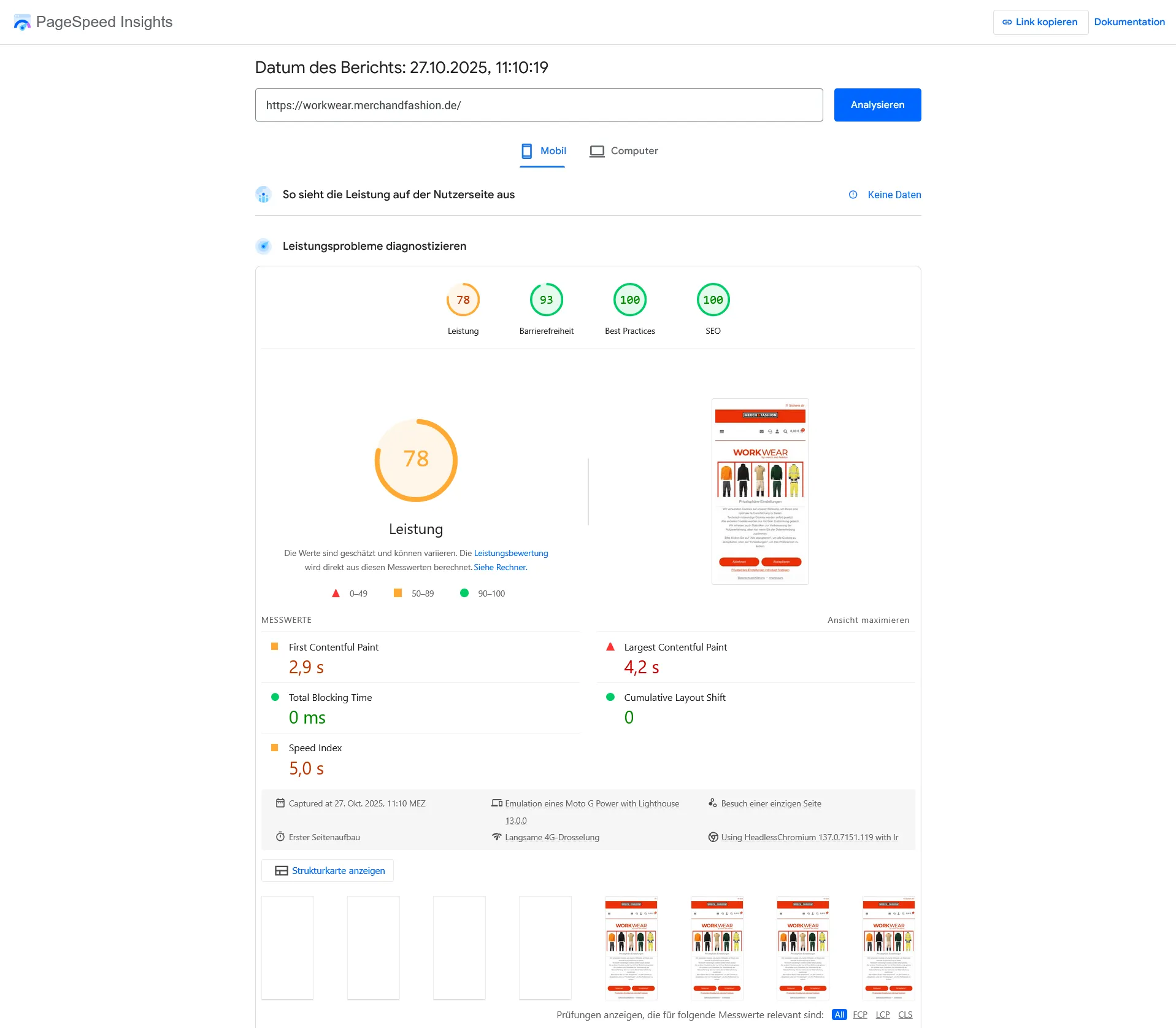Click the calendar icon next to capture date
The height and width of the screenshot is (1028, 1176).
(281, 803)
